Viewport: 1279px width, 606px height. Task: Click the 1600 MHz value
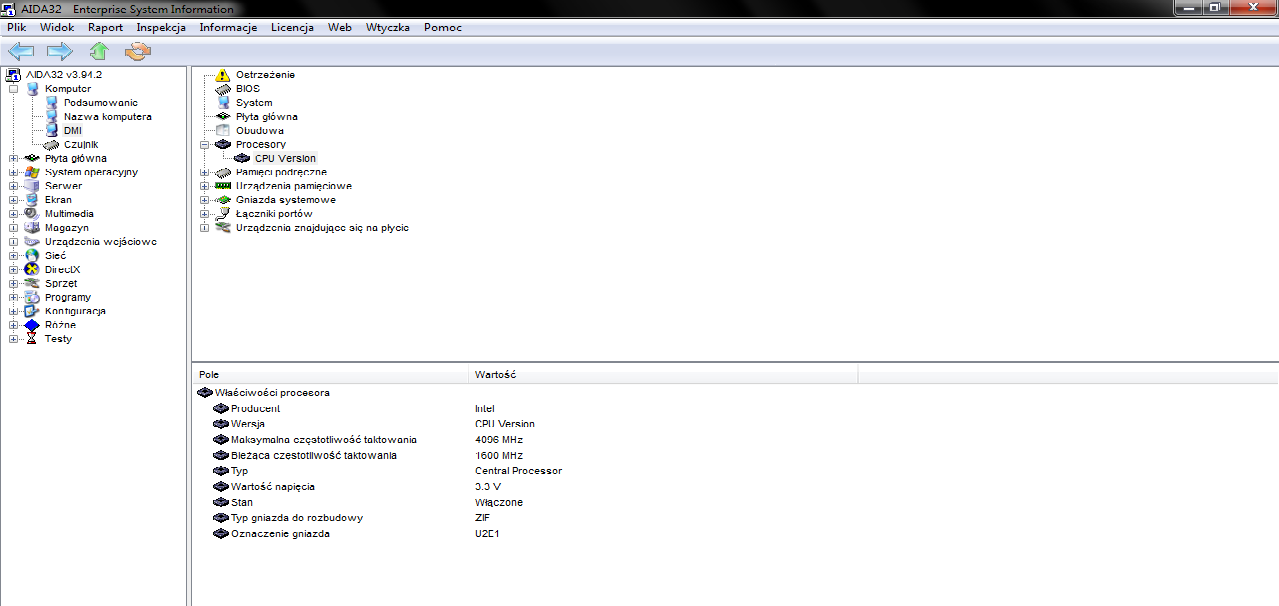click(499, 455)
